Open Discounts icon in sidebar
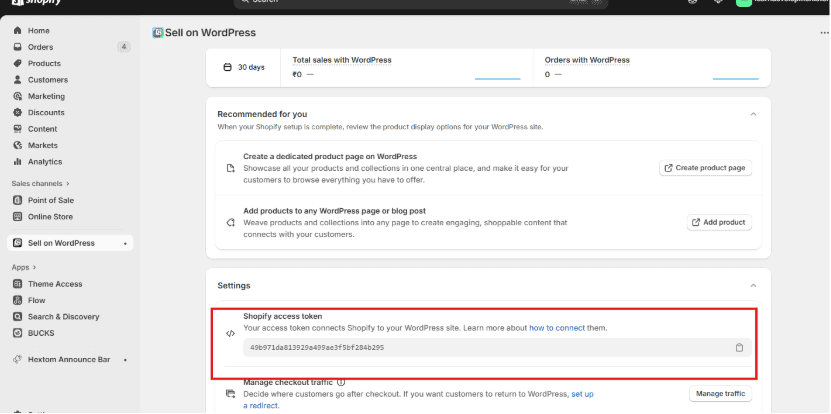Screen dimensions: 831x414 point(17,113)
